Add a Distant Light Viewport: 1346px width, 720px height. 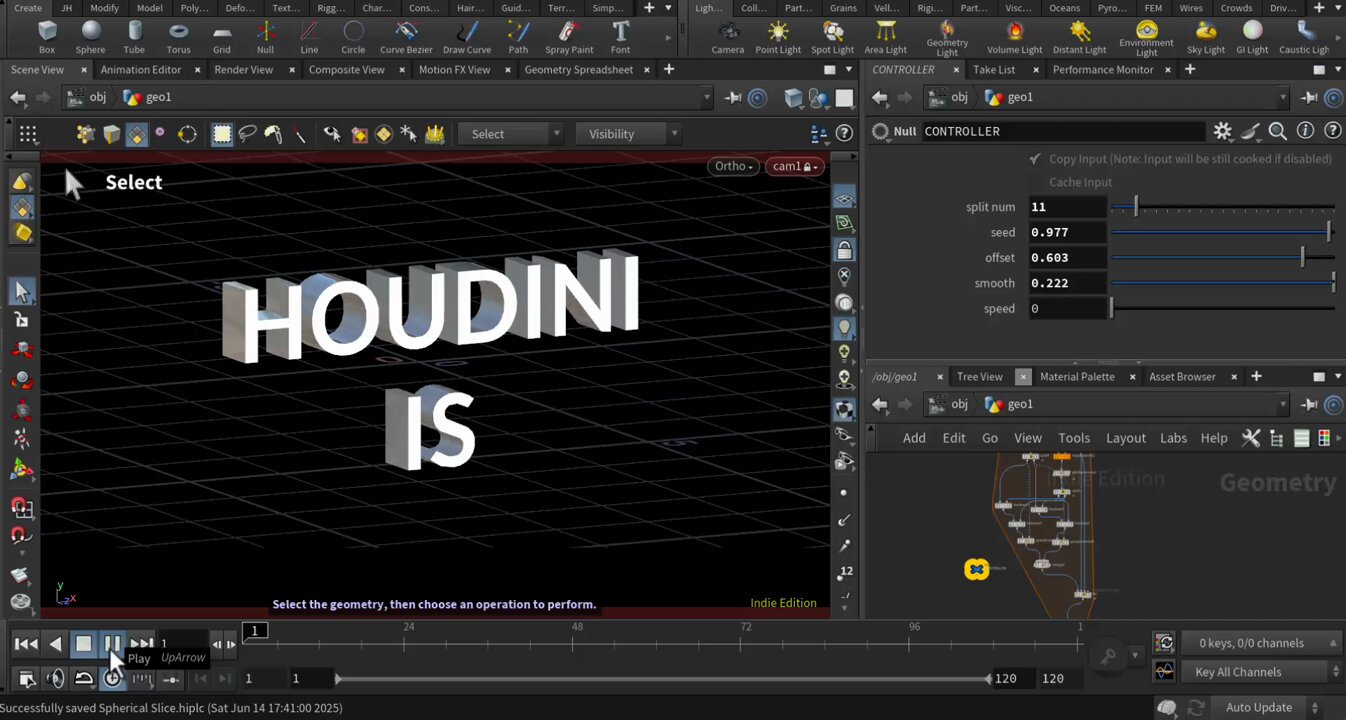[1079, 37]
